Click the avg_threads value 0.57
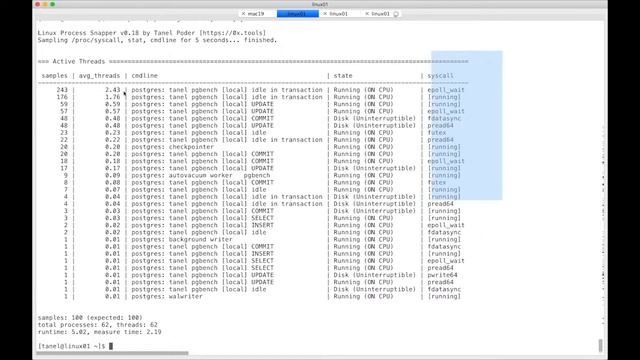The height and width of the screenshot is (360, 640). pos(113,111)
